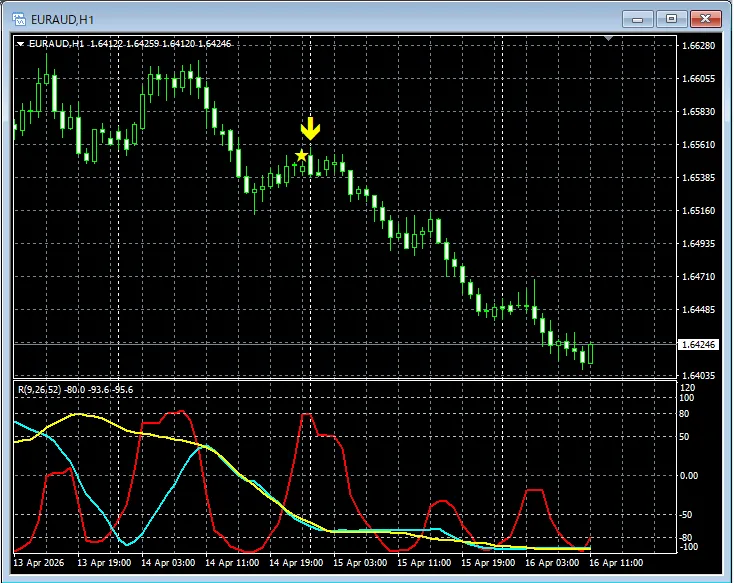Select the yellow indicator line
This screenshot has height=583, width=734.
tap(80, 414)
